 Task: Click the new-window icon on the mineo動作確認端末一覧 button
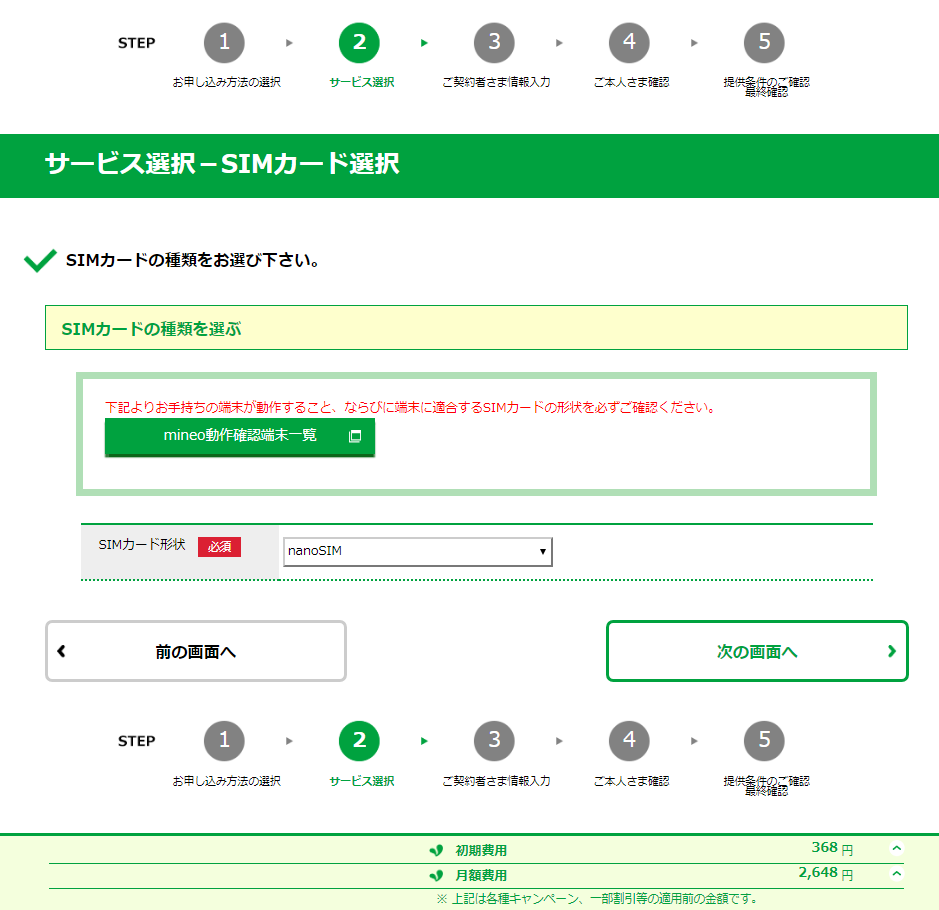(355, 436)
